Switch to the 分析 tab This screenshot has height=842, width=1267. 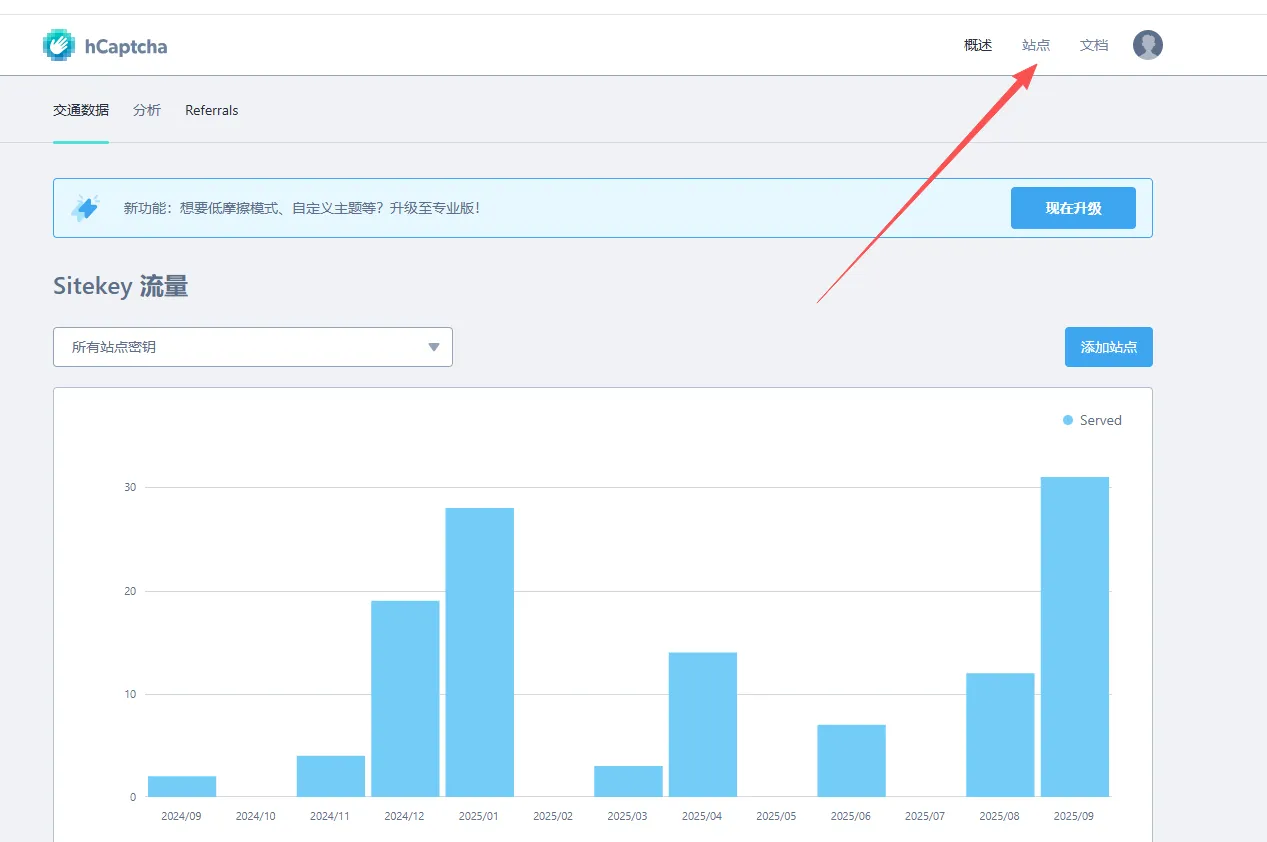(x=147, y=110)
